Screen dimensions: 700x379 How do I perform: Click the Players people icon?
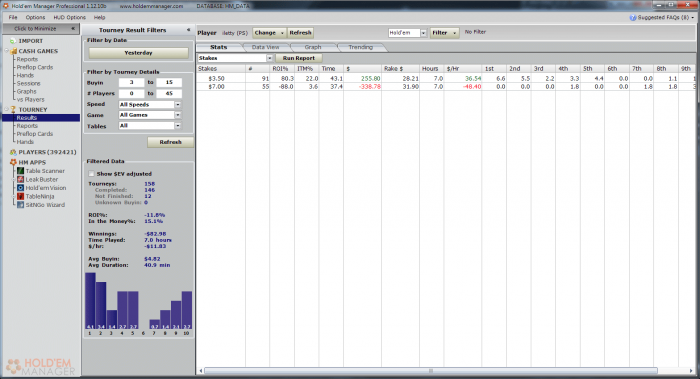click(13, 152)
